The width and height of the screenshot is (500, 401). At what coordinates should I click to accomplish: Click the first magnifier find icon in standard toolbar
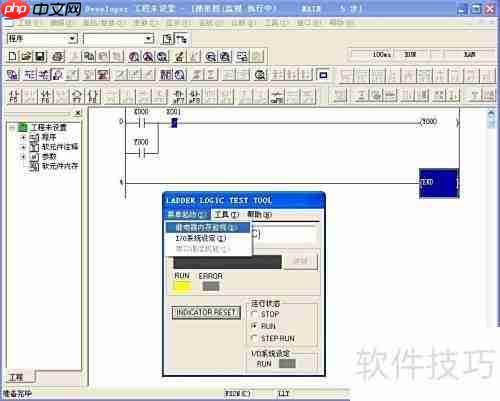pos(134,56)
